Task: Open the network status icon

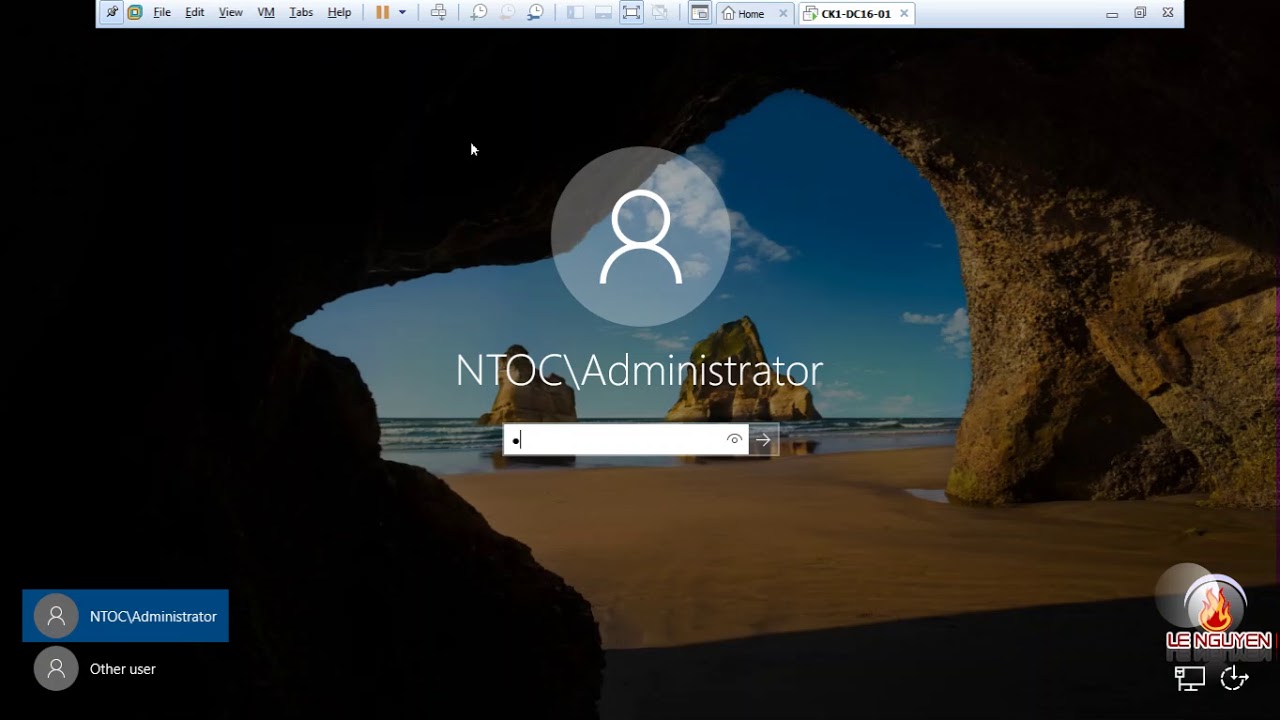Action: click(x=1189, y=679)
